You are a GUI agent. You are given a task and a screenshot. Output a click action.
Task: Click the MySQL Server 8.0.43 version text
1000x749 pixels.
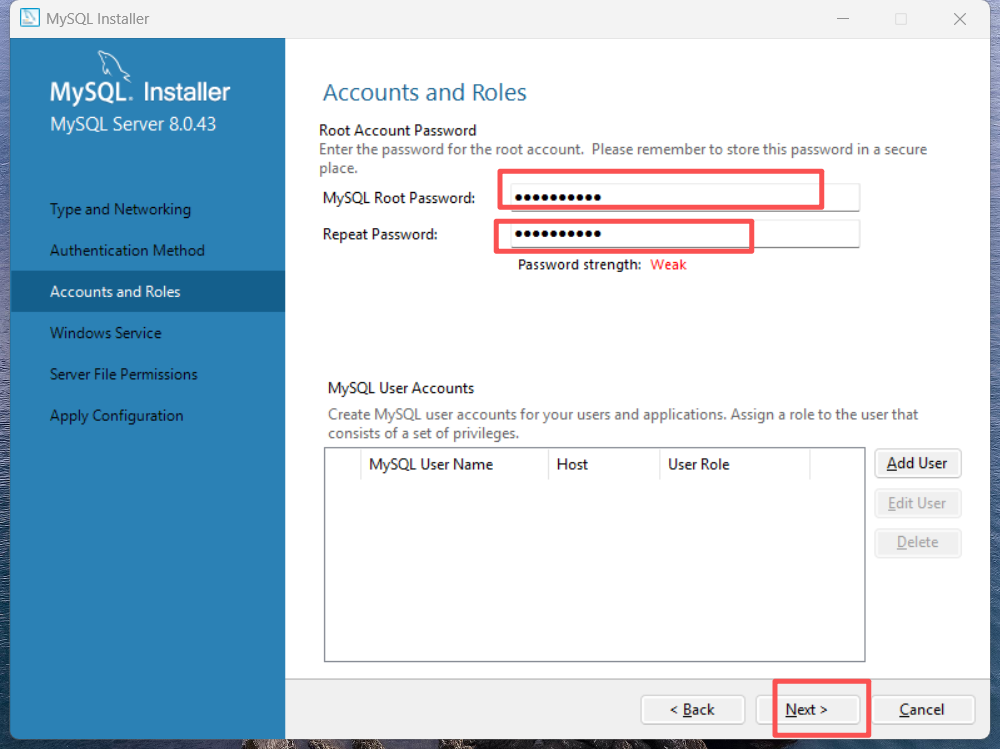point(133,124)
